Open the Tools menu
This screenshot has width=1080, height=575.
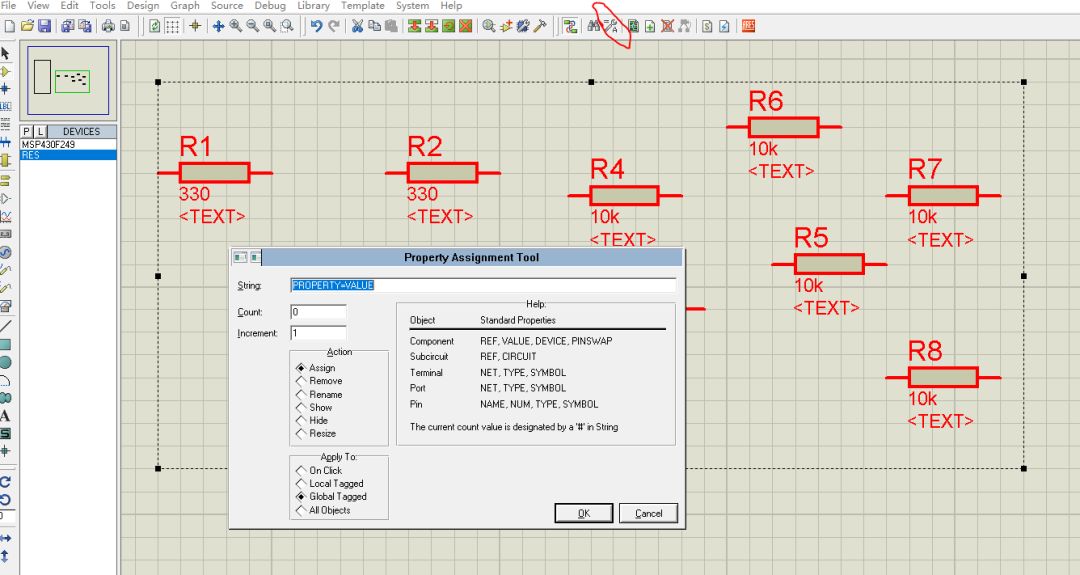click(x=103, y=6)
